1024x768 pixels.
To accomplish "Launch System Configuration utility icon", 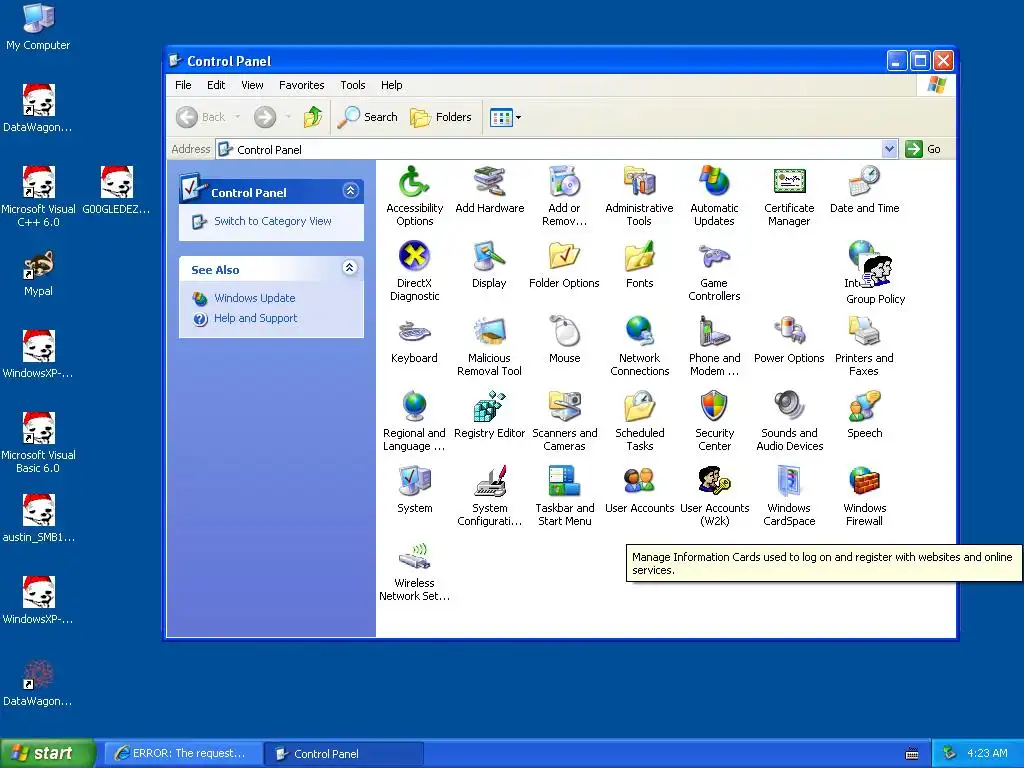I will click(x=489, y=481).
